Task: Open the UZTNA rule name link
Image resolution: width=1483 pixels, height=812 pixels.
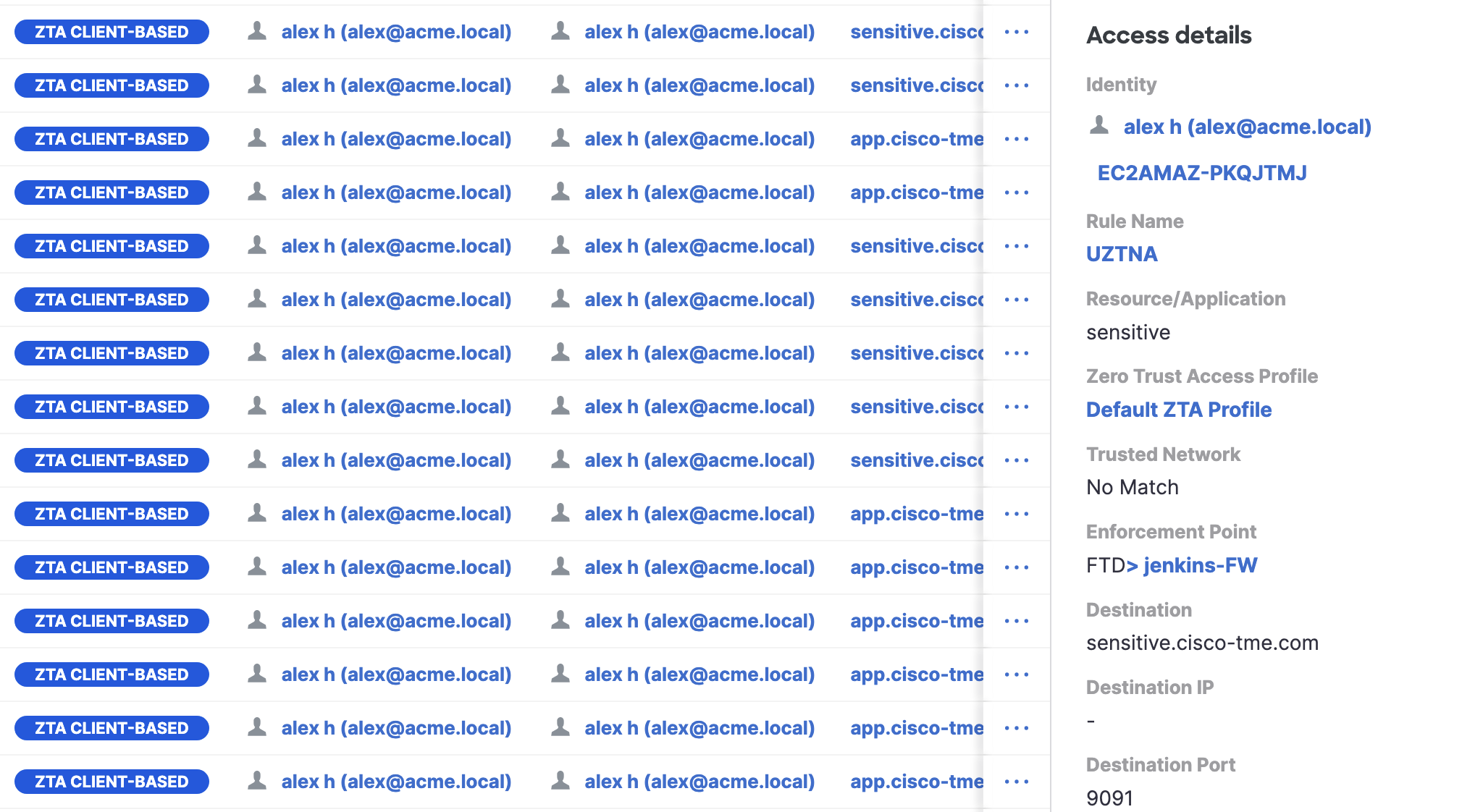Action: 1122,254
